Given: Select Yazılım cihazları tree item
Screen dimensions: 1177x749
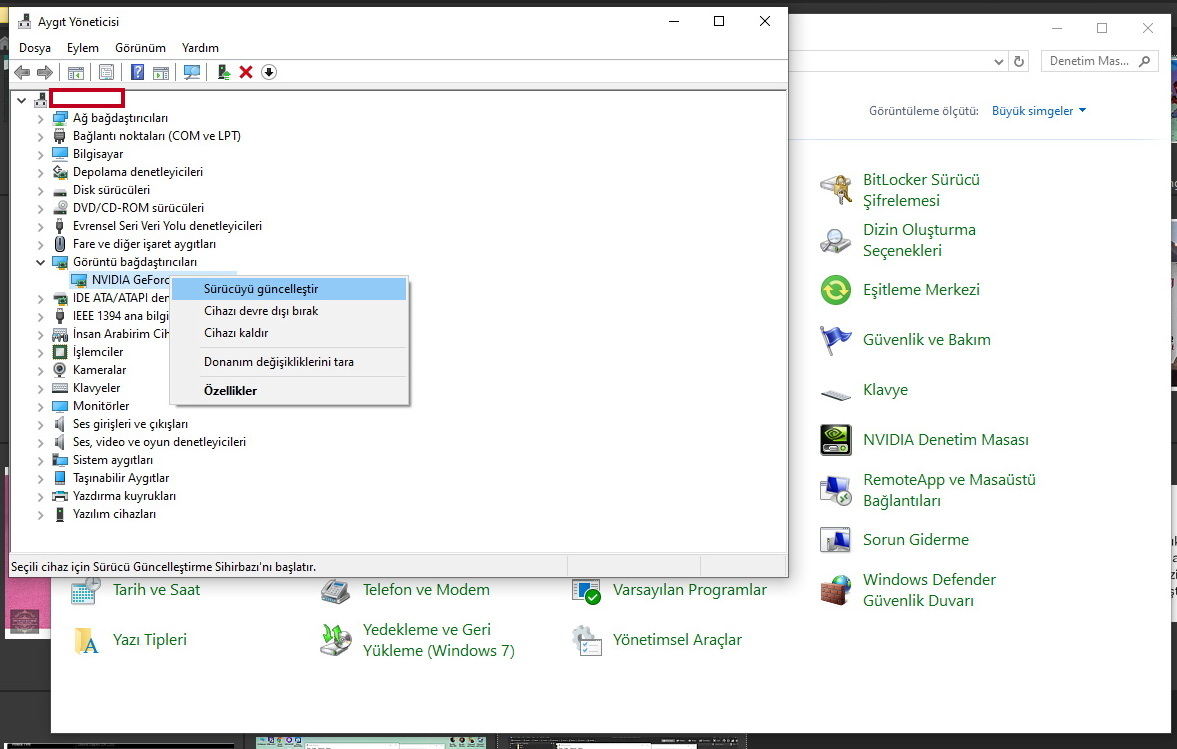Looking at the screenshot, I should coord(114,514).
